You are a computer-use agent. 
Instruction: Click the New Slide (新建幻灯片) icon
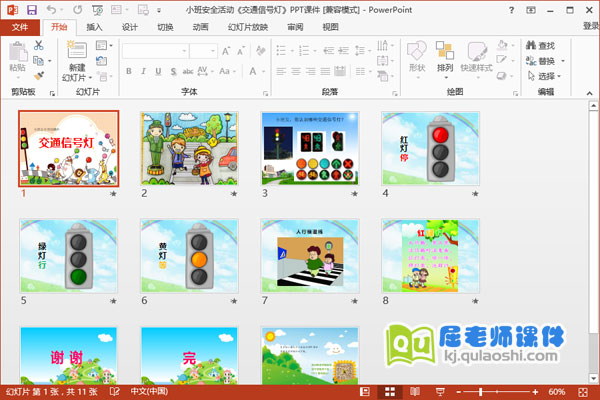click(77, 50)
